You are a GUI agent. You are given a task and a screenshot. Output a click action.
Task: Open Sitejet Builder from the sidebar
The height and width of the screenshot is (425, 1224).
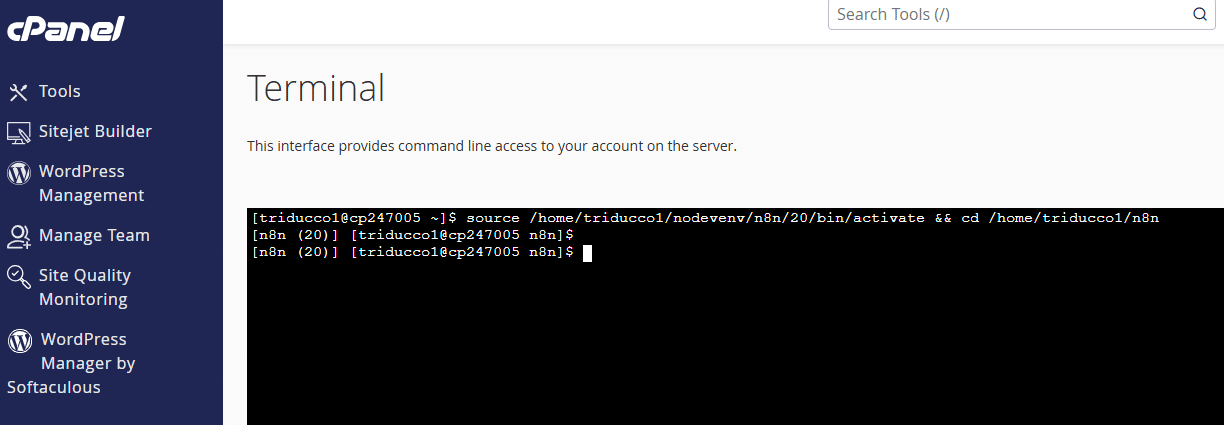(x=95, y=132)
